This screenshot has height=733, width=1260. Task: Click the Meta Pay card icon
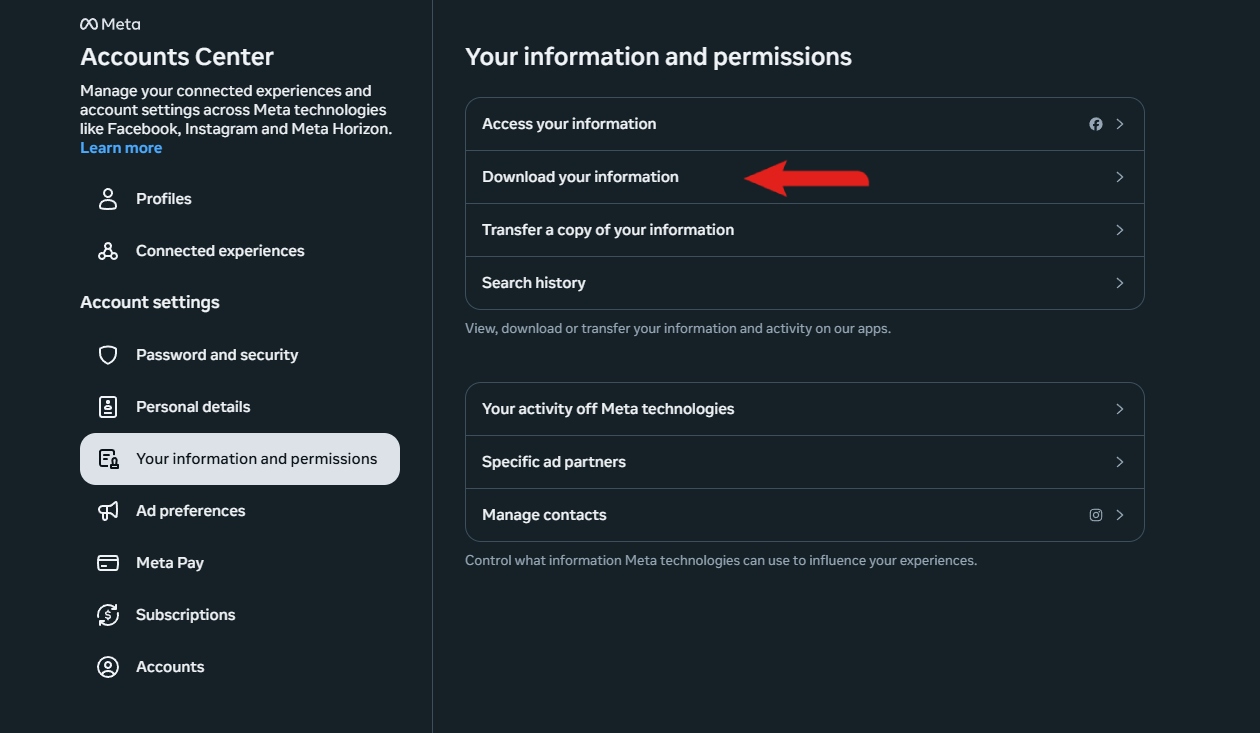tap(108, 563)
